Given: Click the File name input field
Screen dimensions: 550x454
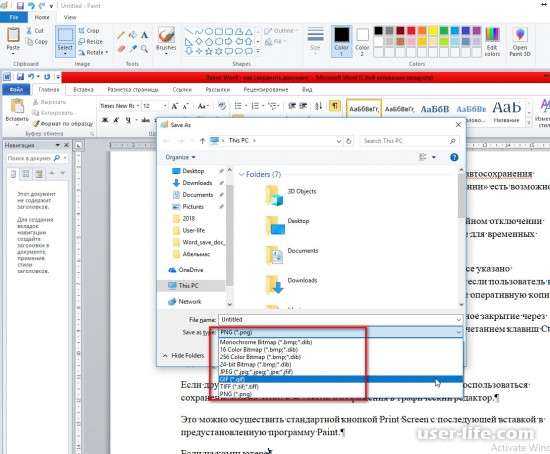Looking at the screenshot, I should (x=341, y=320).
